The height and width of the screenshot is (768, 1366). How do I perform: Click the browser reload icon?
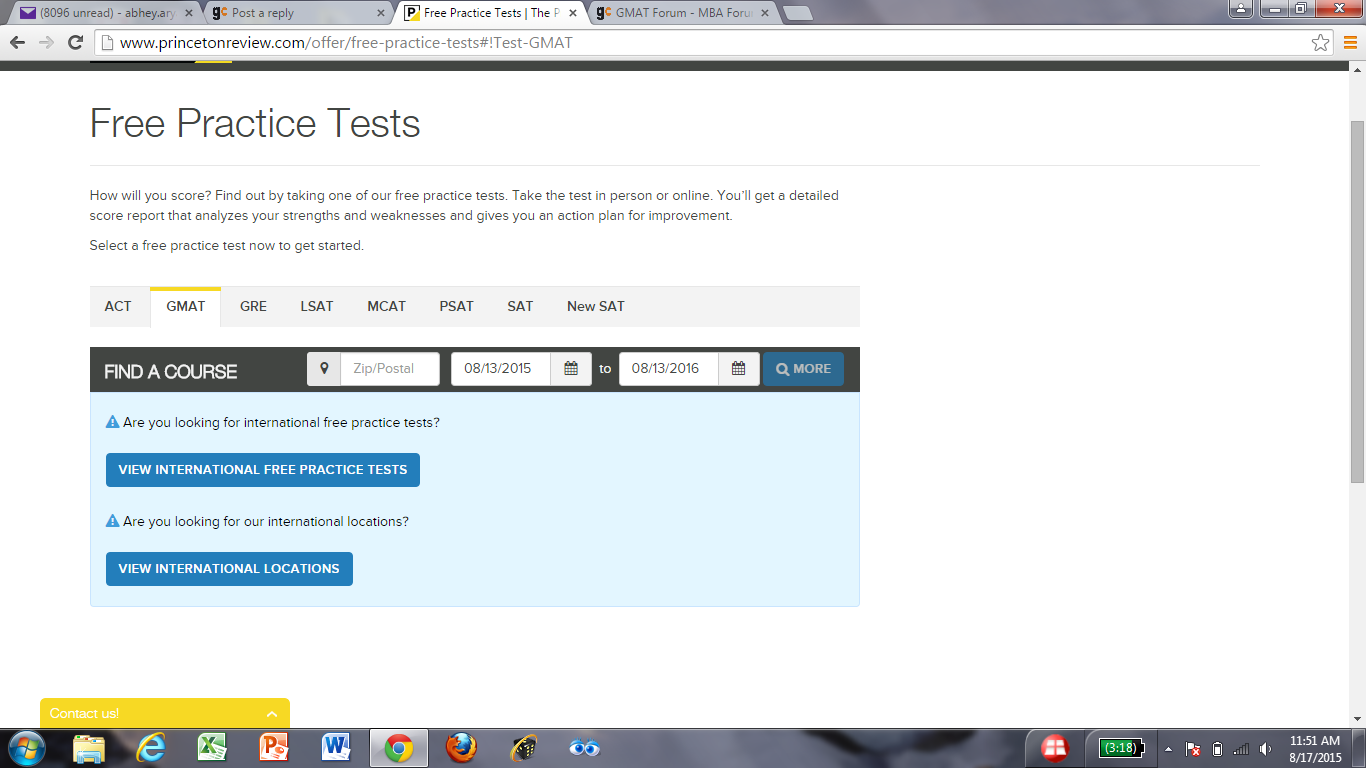click(x=75, y=43)
